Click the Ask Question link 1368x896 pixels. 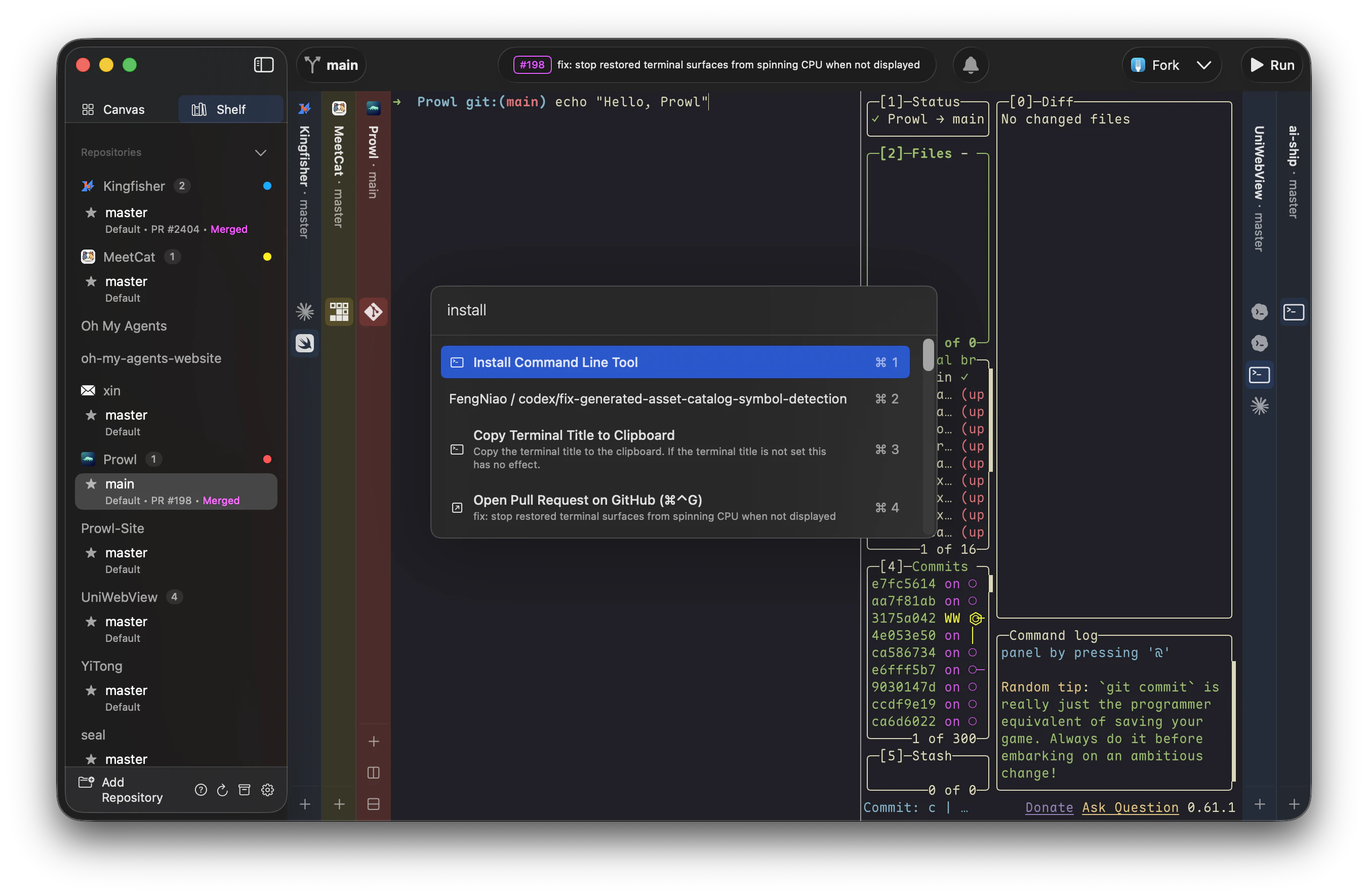tap(1130, 807)
